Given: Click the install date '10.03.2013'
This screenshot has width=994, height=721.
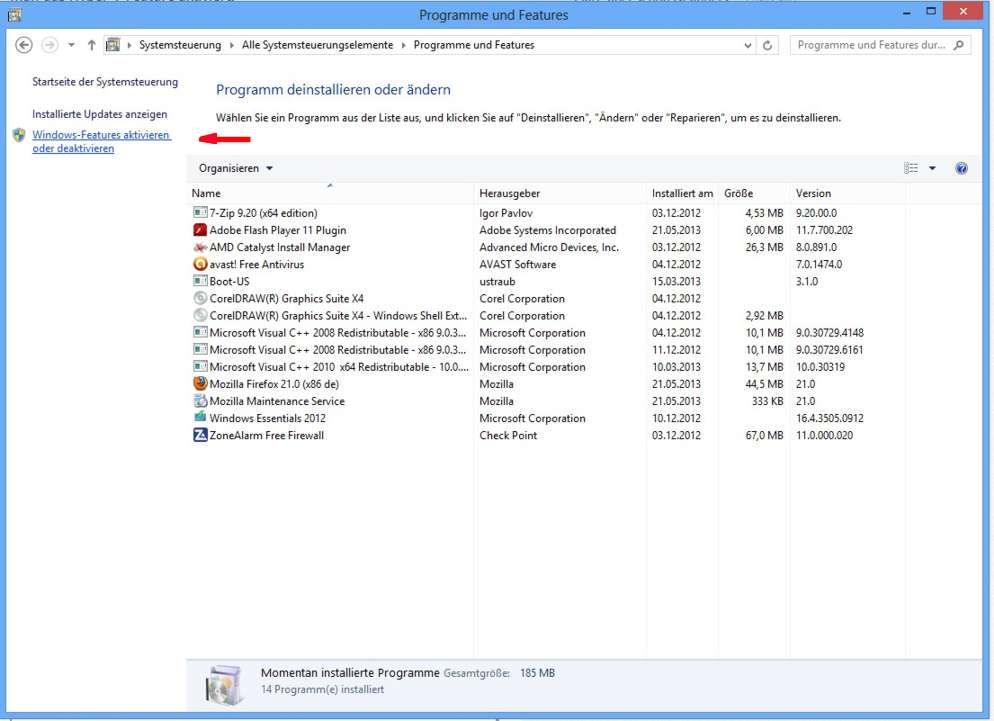Looking at the screenshot, I should pos(676,367).
